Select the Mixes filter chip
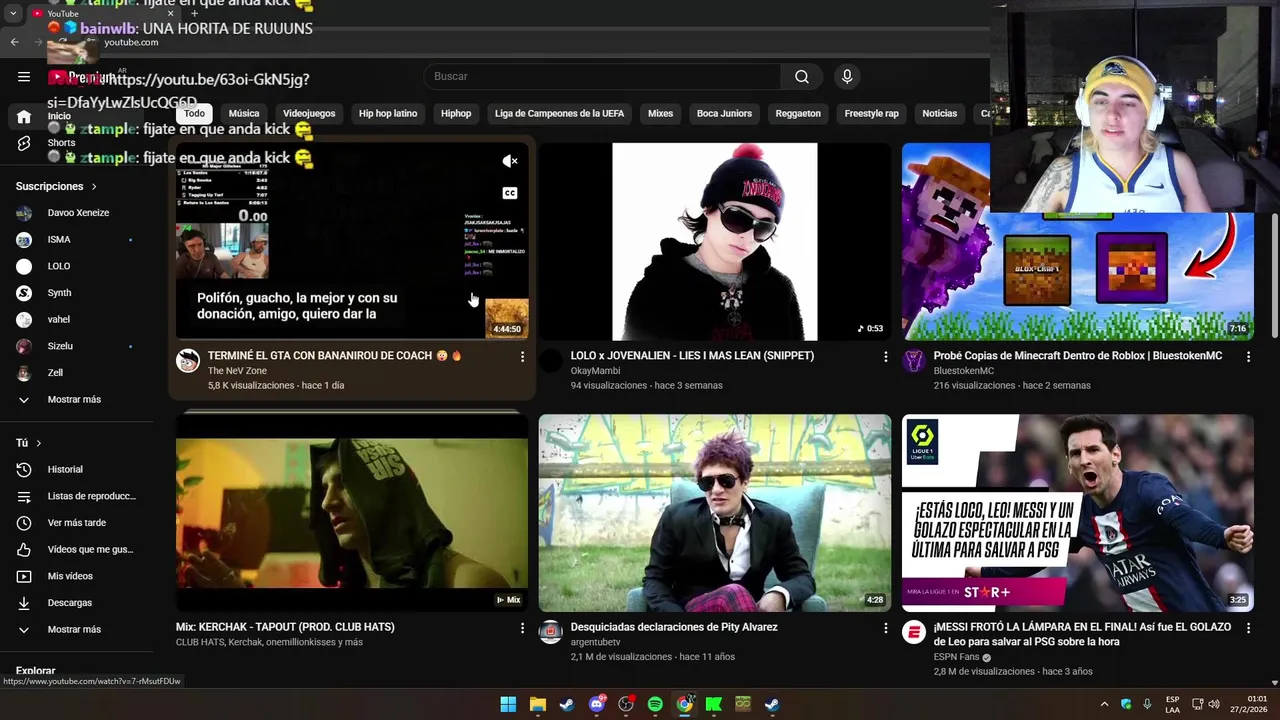 pyautogui.click(x=660, y=114)
